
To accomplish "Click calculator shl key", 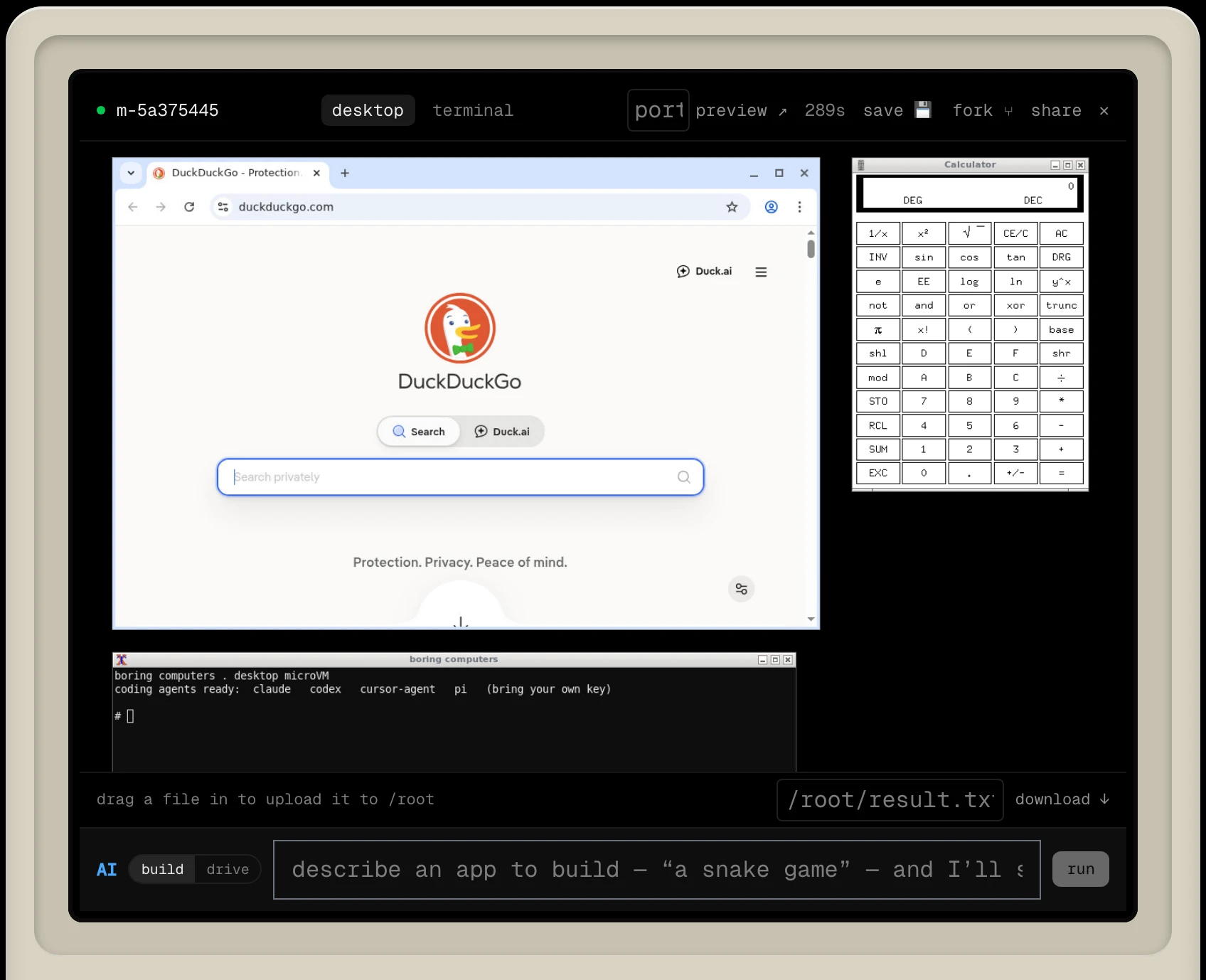I will (x=878, y=353).
